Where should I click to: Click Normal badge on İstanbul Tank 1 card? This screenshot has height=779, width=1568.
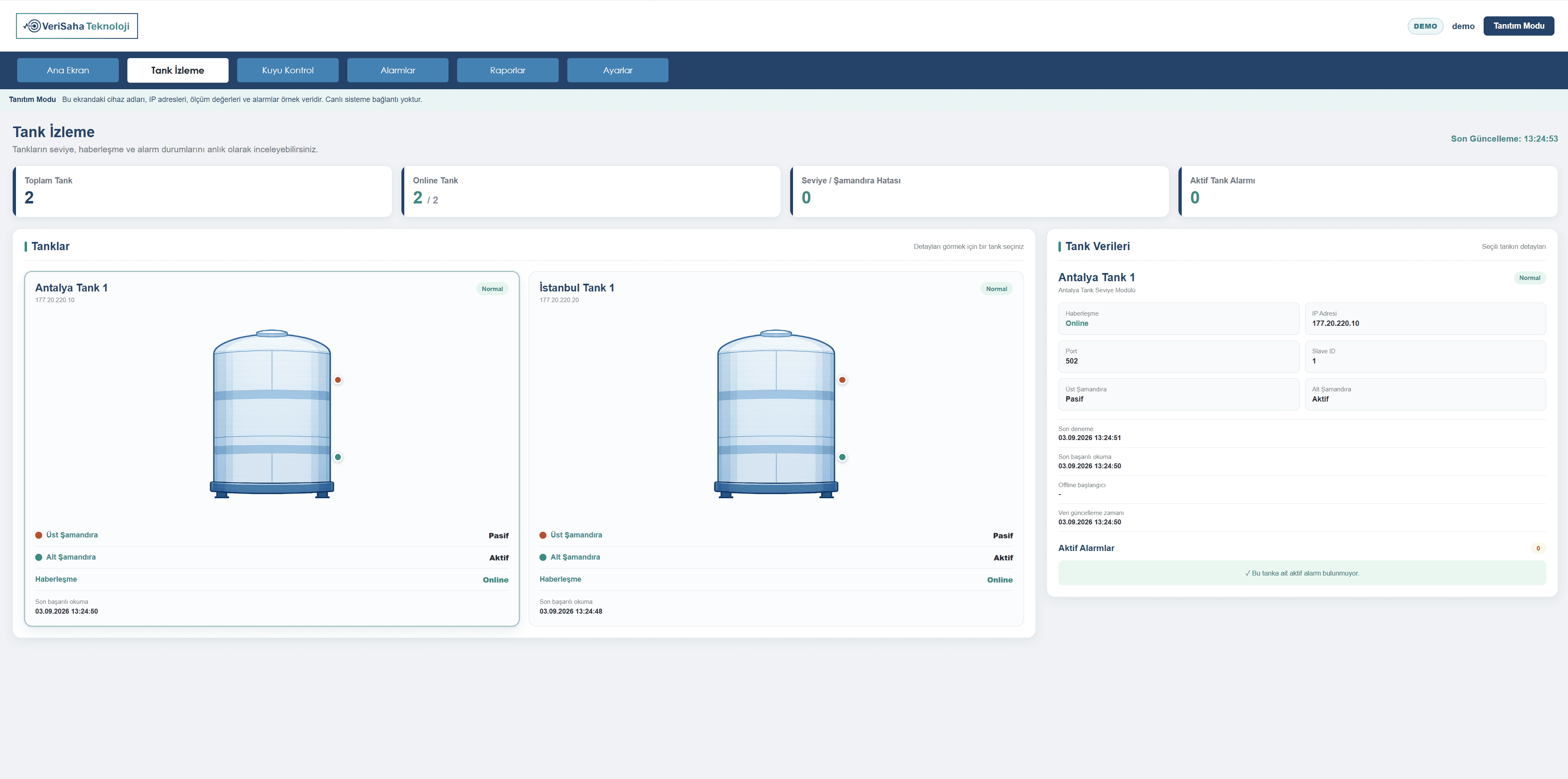pos(997,289)
